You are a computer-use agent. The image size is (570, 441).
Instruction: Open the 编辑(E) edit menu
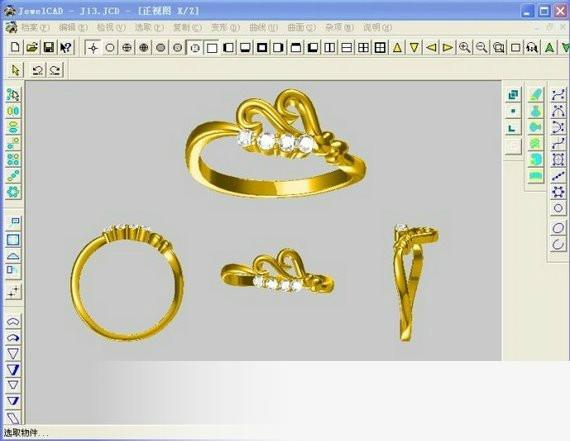(73, 27)
